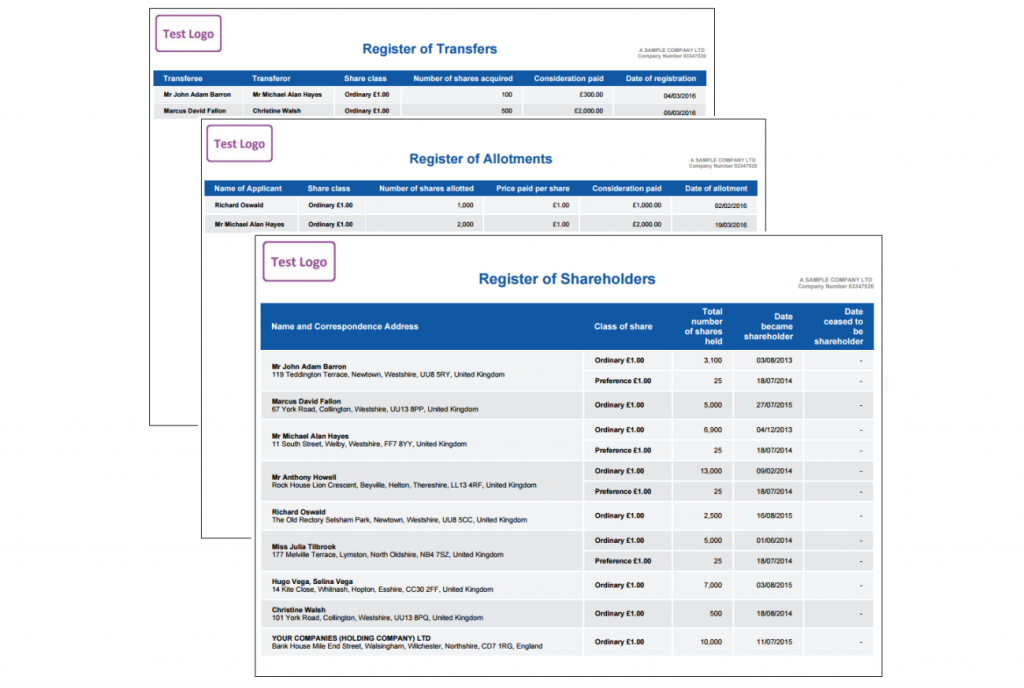The width and height of the screenshot is (1024, 688).
Task: Click the Test Logo on Register of Allotments page
Action: point(239,144)
